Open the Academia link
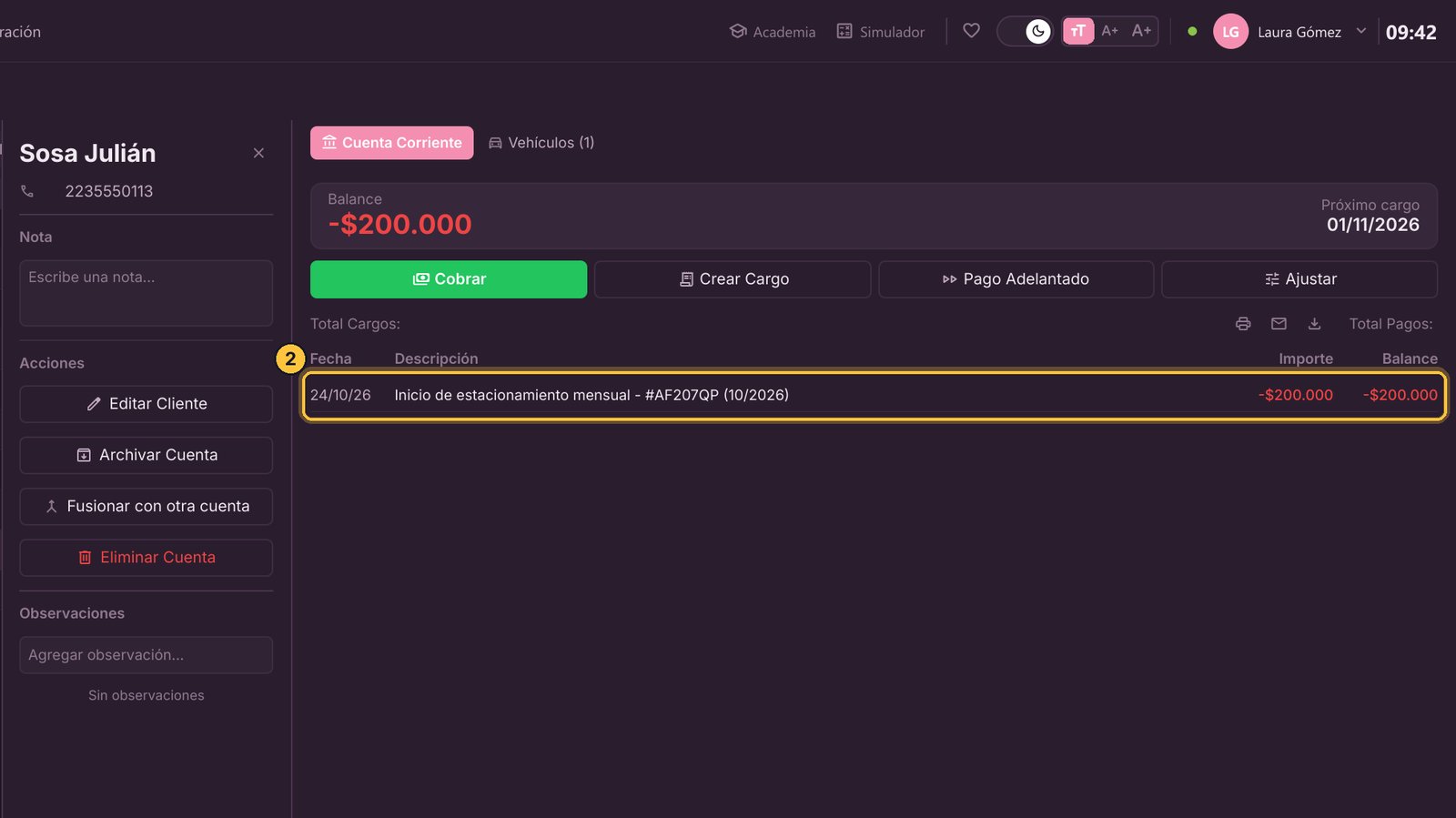The image size is (1456, 818). point(773,32)
